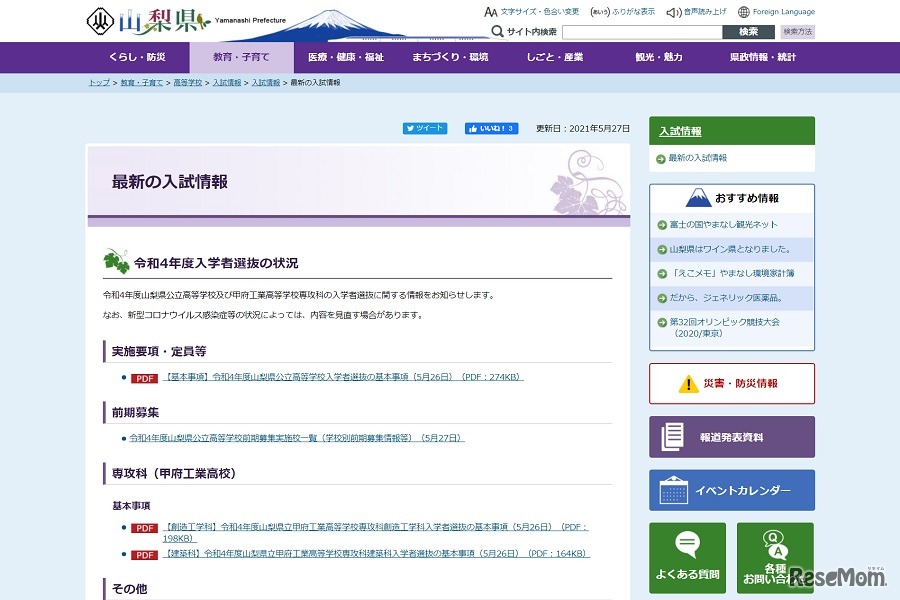Image resolution: width=900 pixels, height=600 pixels.
Task: Open 報道発表資料 press release document icon
Action: click(x=671, y=436)
